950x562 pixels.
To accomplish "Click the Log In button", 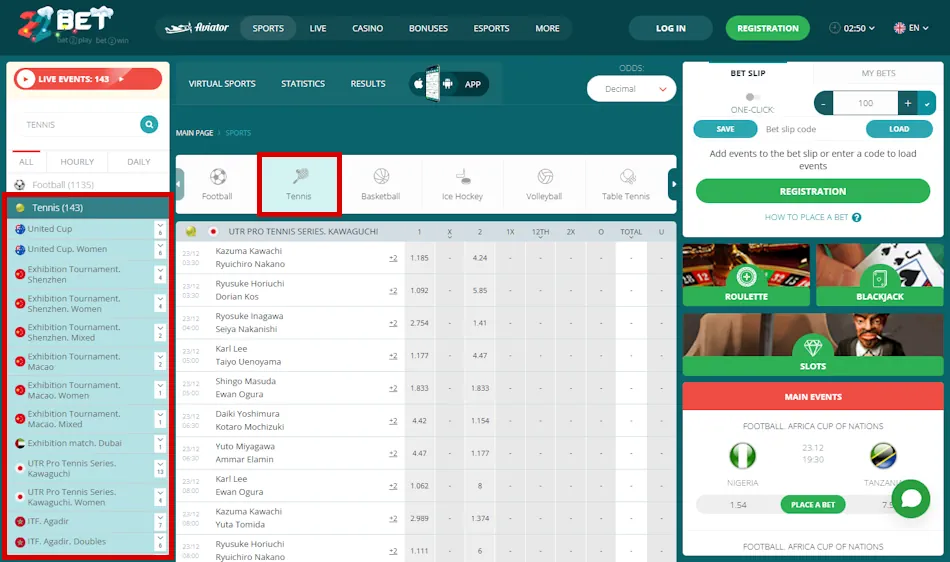I will tap(671, 28).
